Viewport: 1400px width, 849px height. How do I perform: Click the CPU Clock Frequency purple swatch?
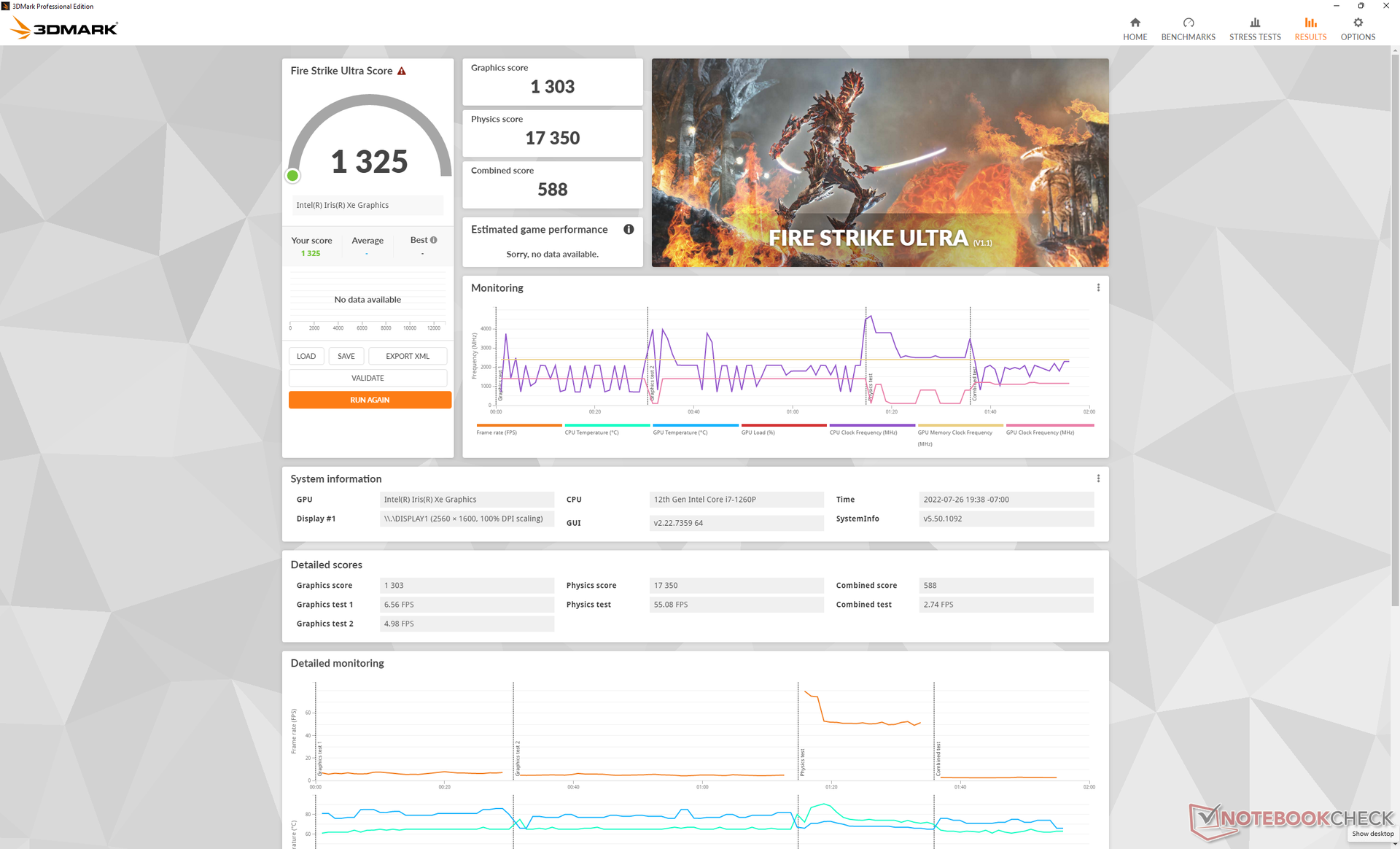(872, 425)
